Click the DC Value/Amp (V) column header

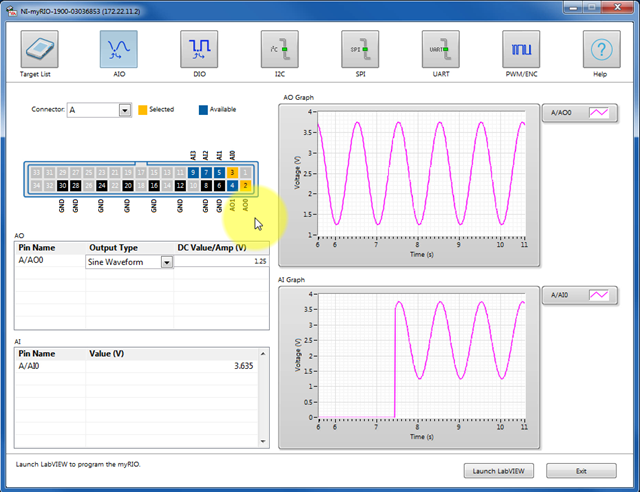coord(221,248)
